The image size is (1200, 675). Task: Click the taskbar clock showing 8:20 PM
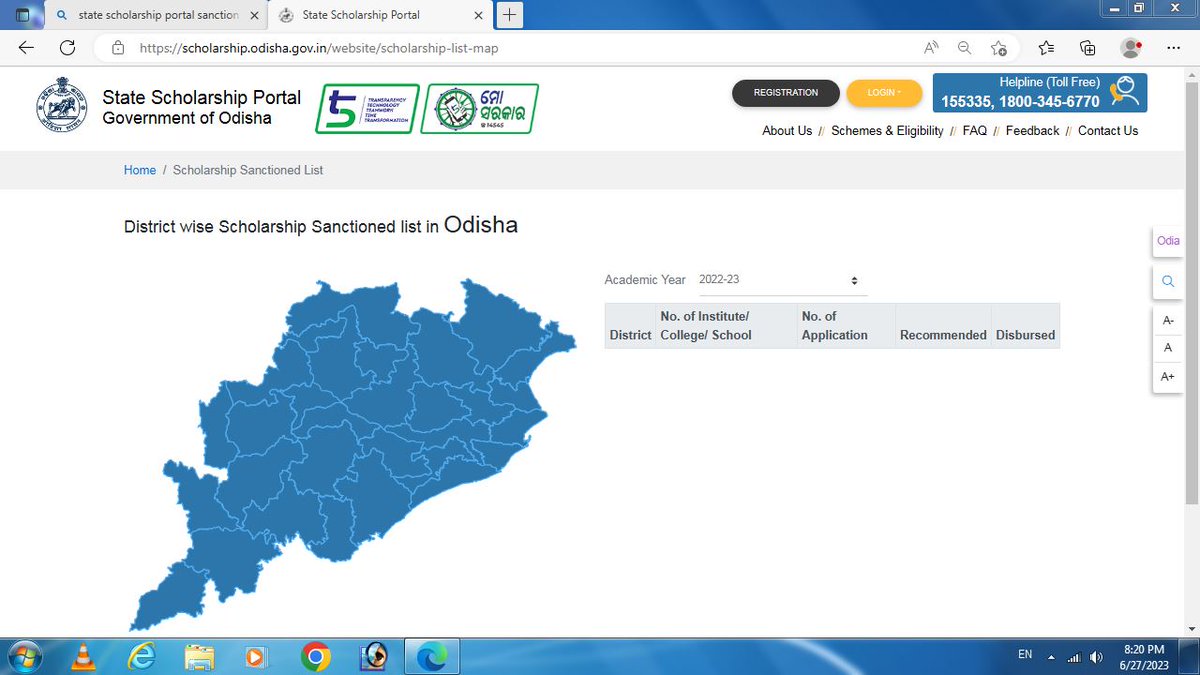[1143, 657]
